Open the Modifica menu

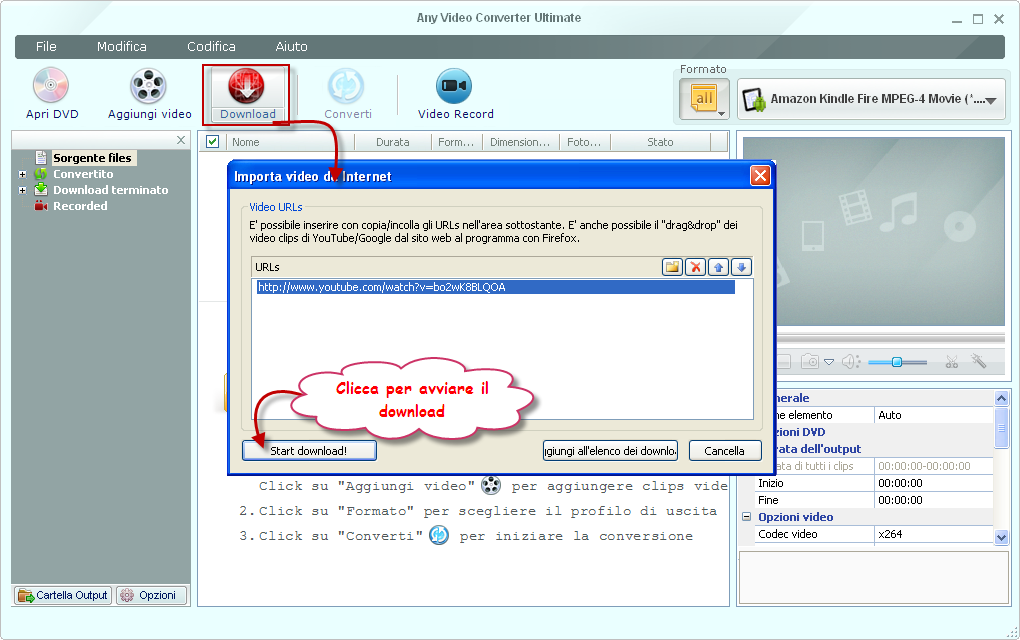click(122, 47)
